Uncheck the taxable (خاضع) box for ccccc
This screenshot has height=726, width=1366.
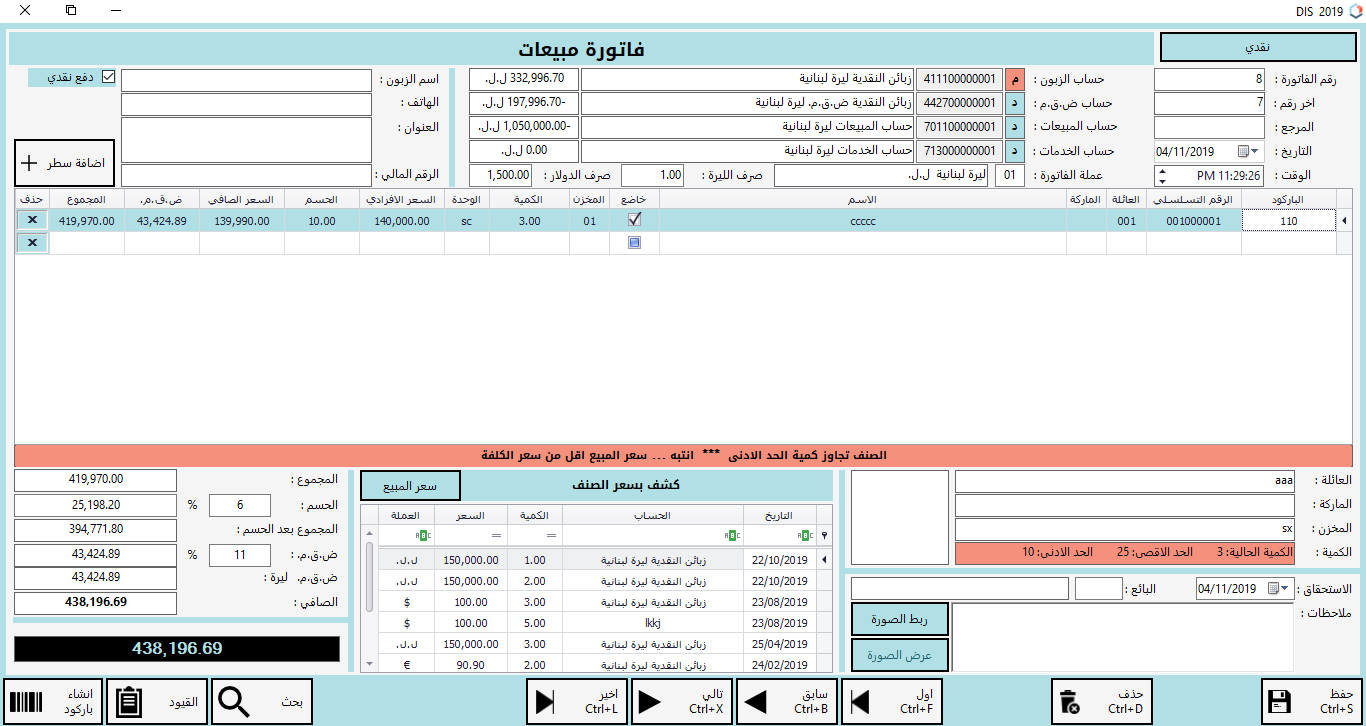634,220
